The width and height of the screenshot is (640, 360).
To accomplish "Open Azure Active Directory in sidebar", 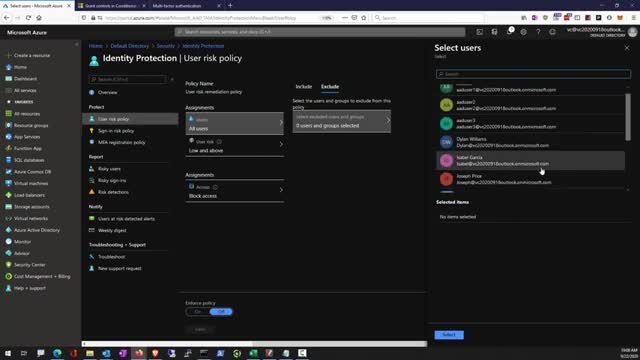I will (x=33, y=230).
